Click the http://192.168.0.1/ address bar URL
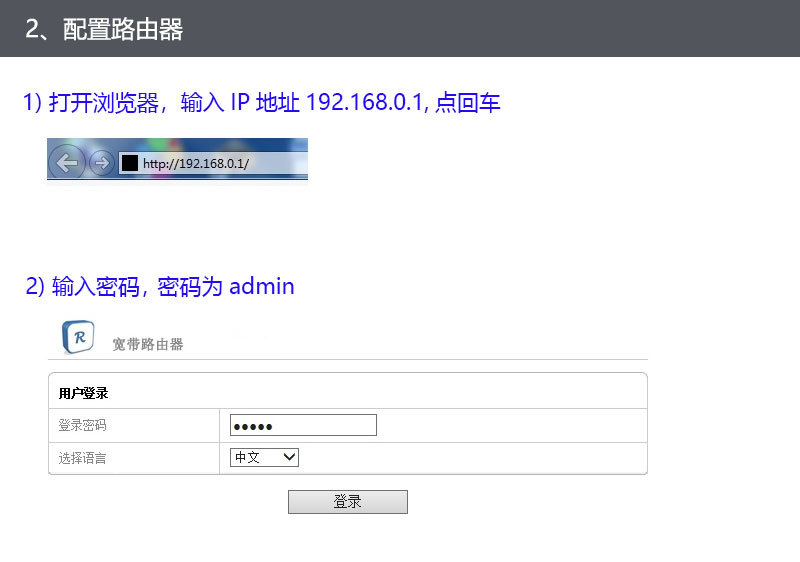Screen dimensions: 800x562 pos(195,163)
